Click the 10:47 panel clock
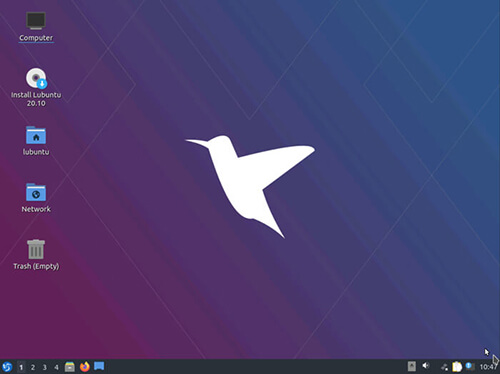The width and height of the screenshot is (500, 374). click(x=488, y=367)
